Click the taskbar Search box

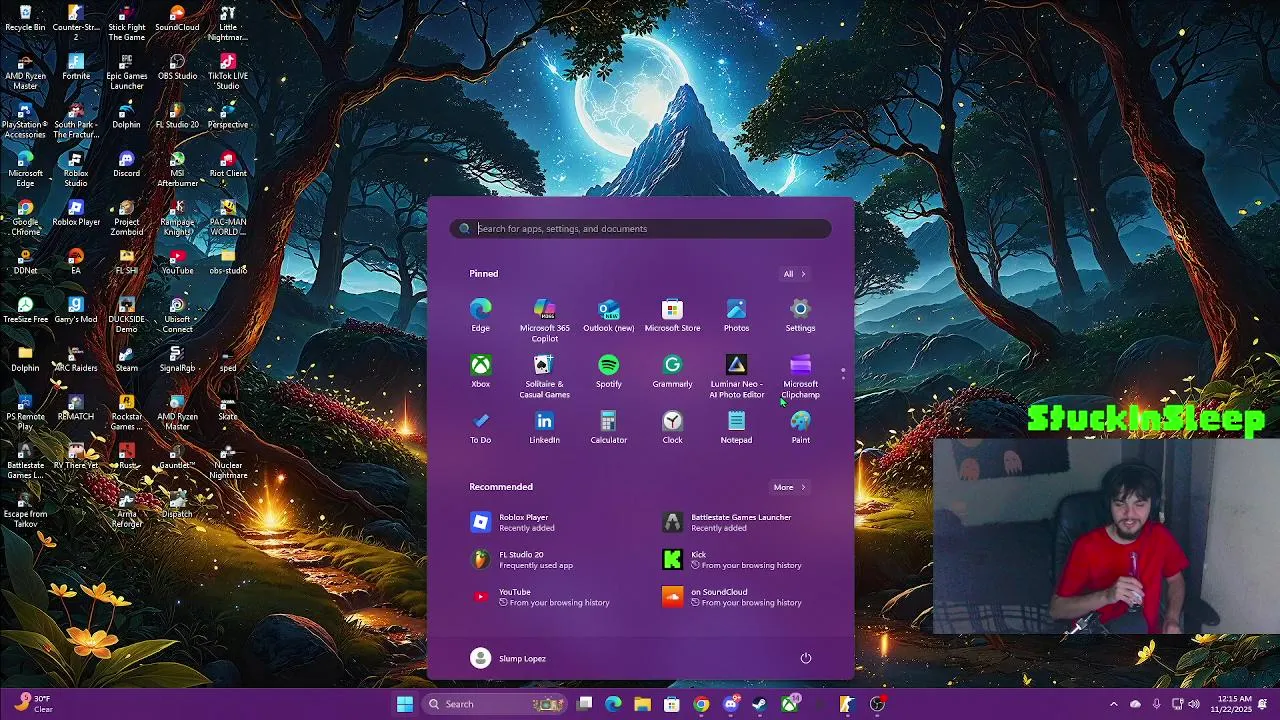point(496,704)
